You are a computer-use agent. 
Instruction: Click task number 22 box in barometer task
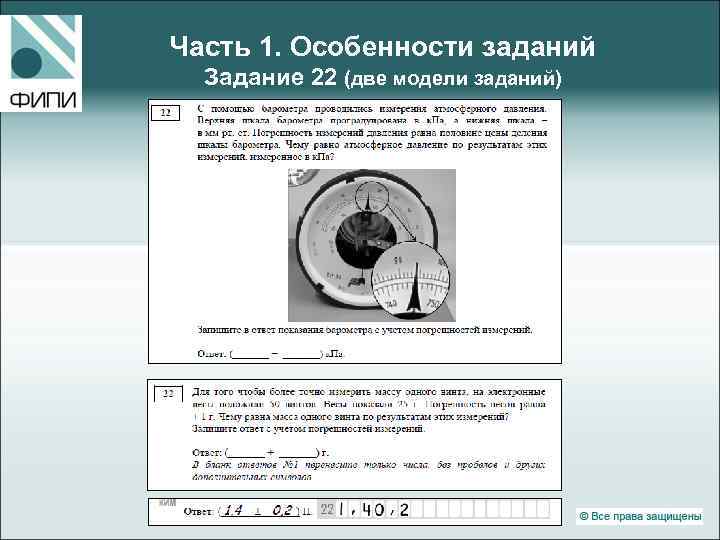165,112
